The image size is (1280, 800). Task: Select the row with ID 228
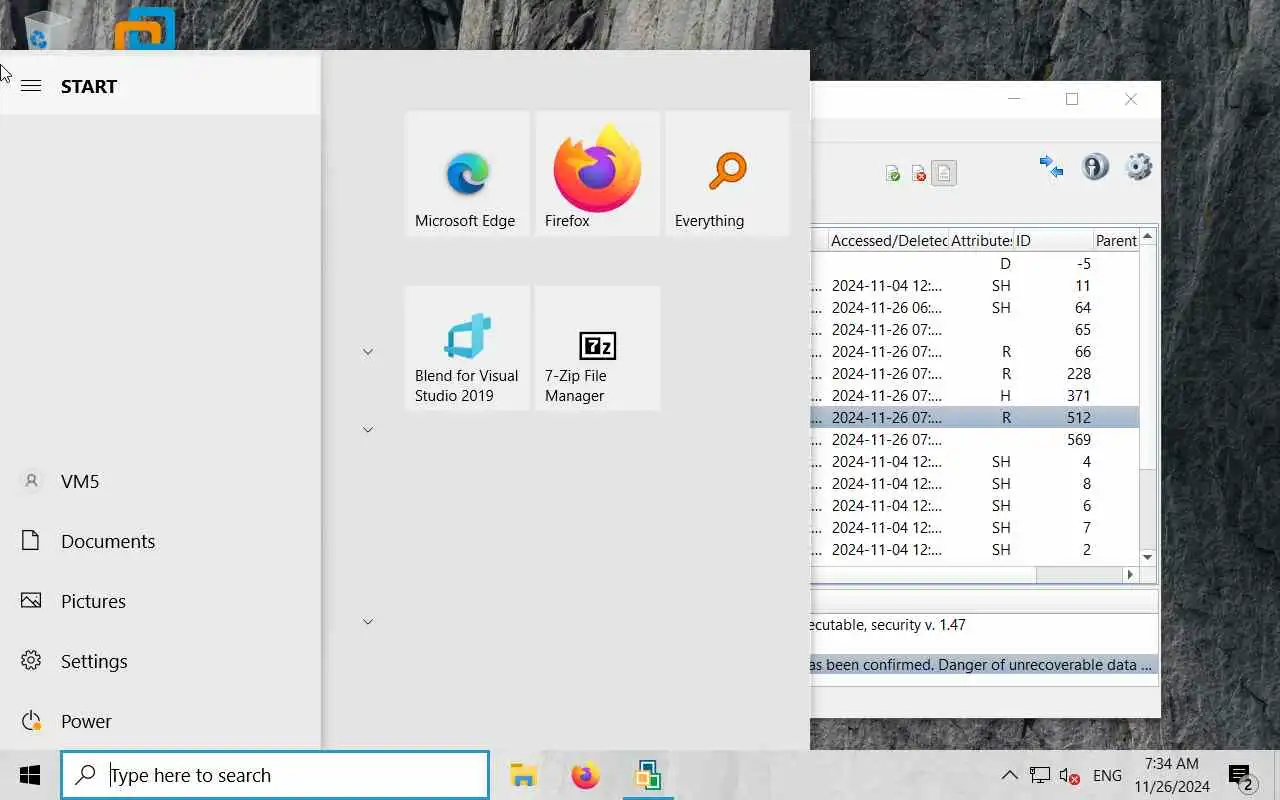pyautogui.click(x=974, y=374)
